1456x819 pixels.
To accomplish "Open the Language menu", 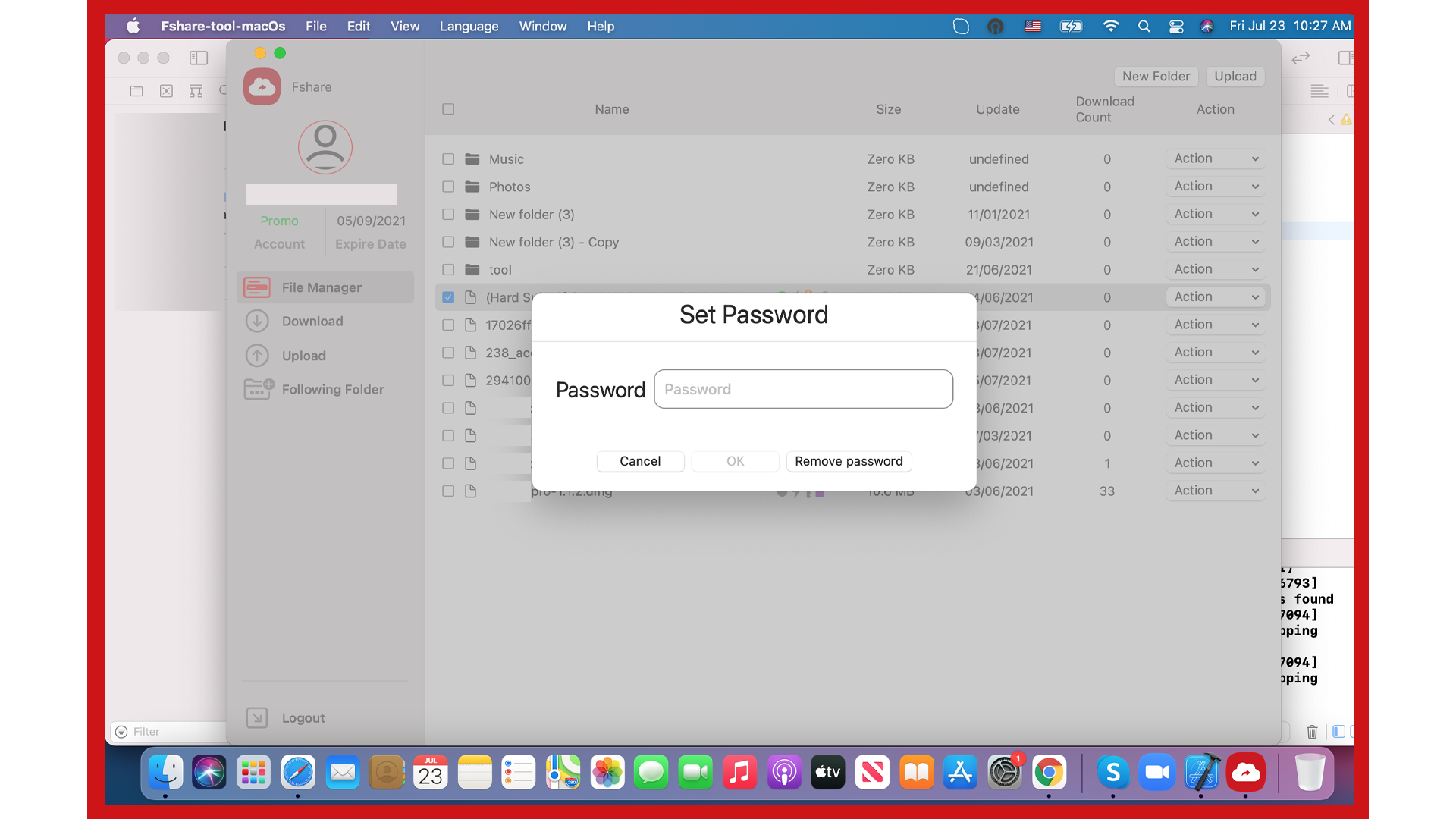I will [469, 26].
